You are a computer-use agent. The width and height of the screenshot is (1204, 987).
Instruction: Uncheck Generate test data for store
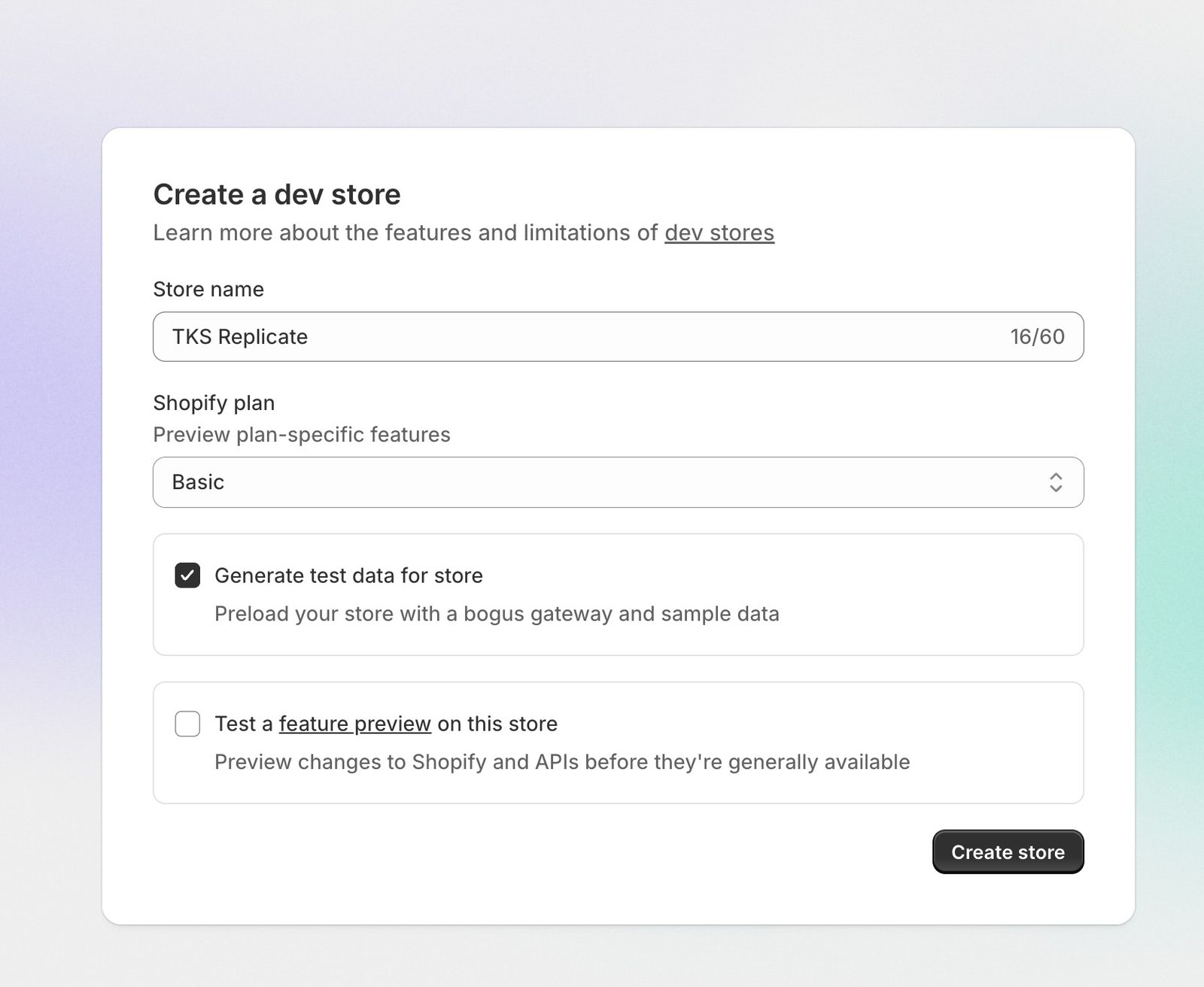coord(187,575)
